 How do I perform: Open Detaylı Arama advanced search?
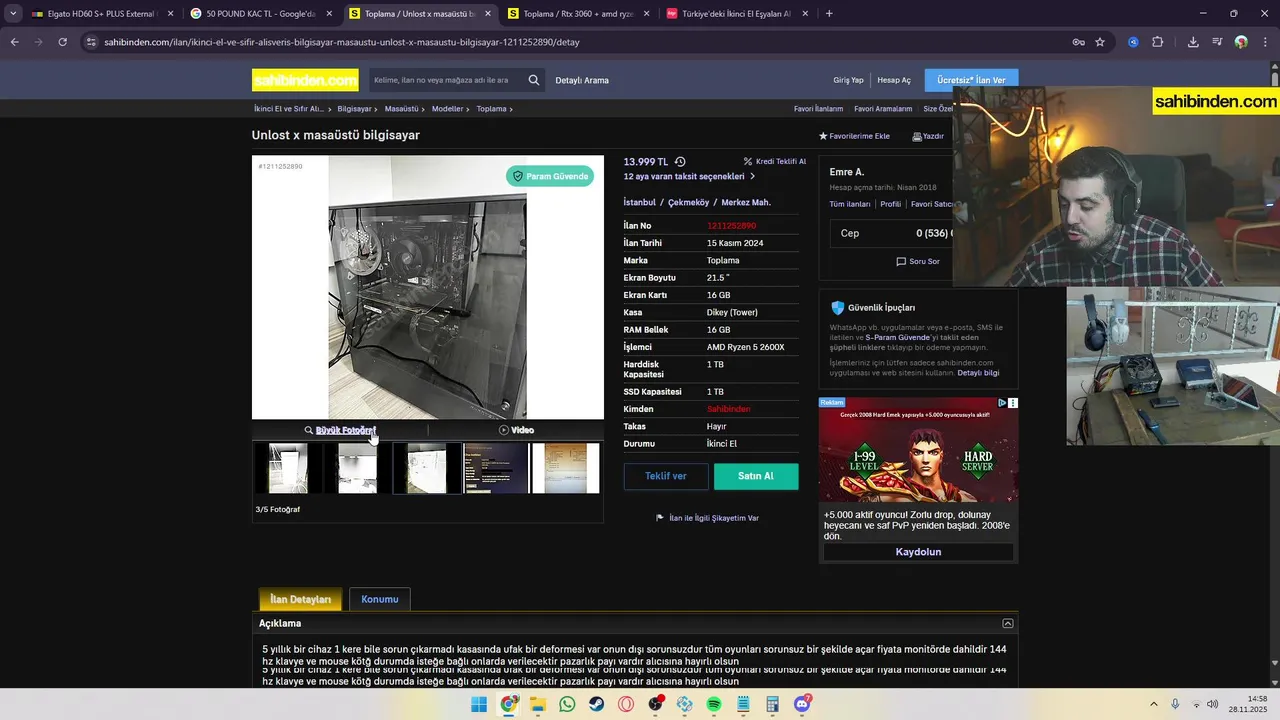point(582,80)
